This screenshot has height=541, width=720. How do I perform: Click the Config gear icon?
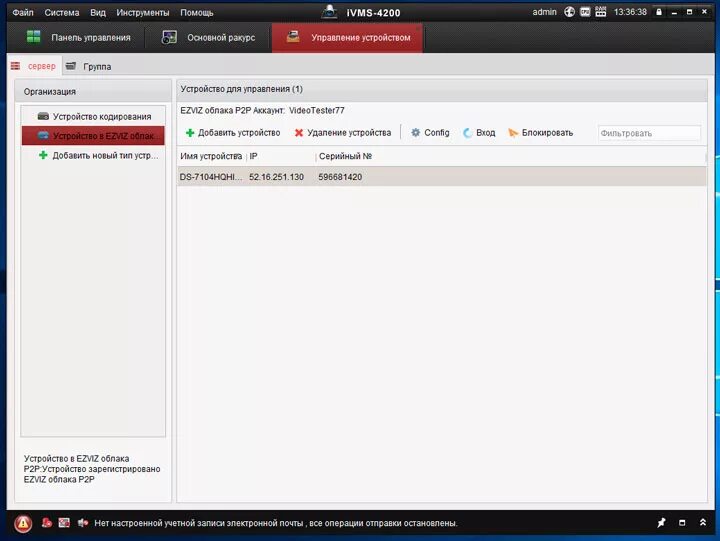[x=416, y=133]
